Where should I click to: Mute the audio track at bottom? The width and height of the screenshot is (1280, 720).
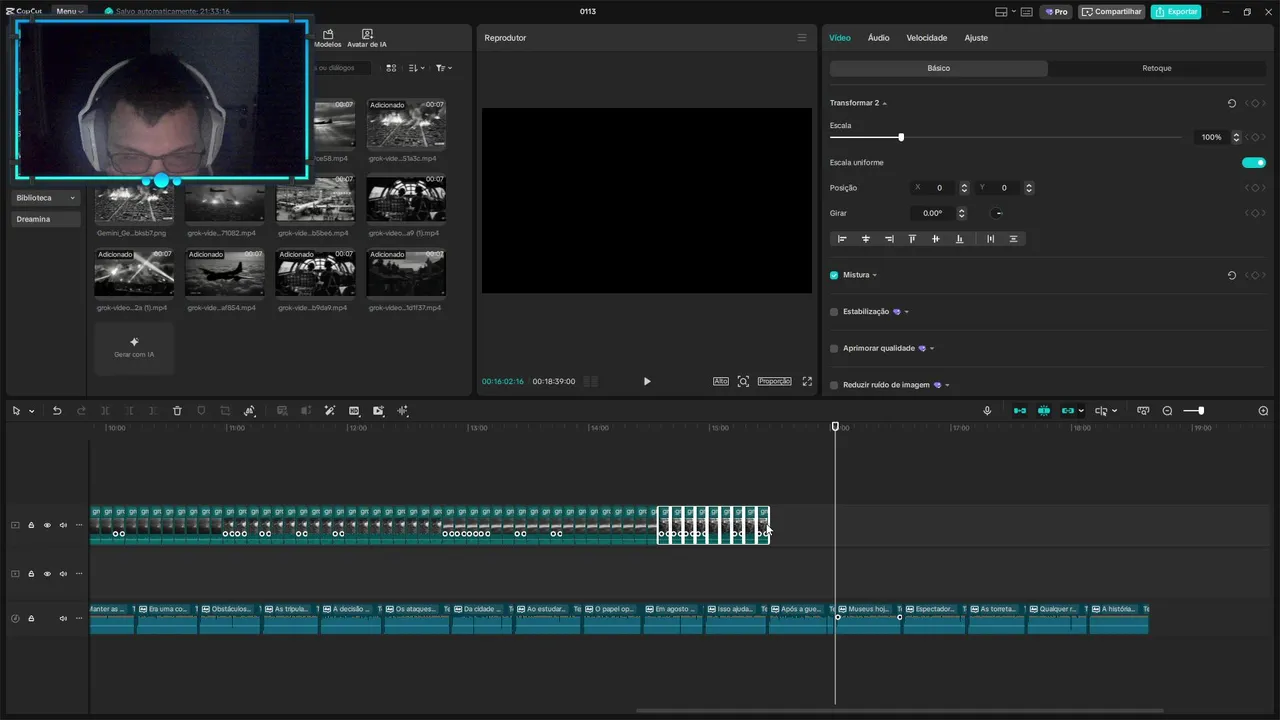(x=63, y=618)
